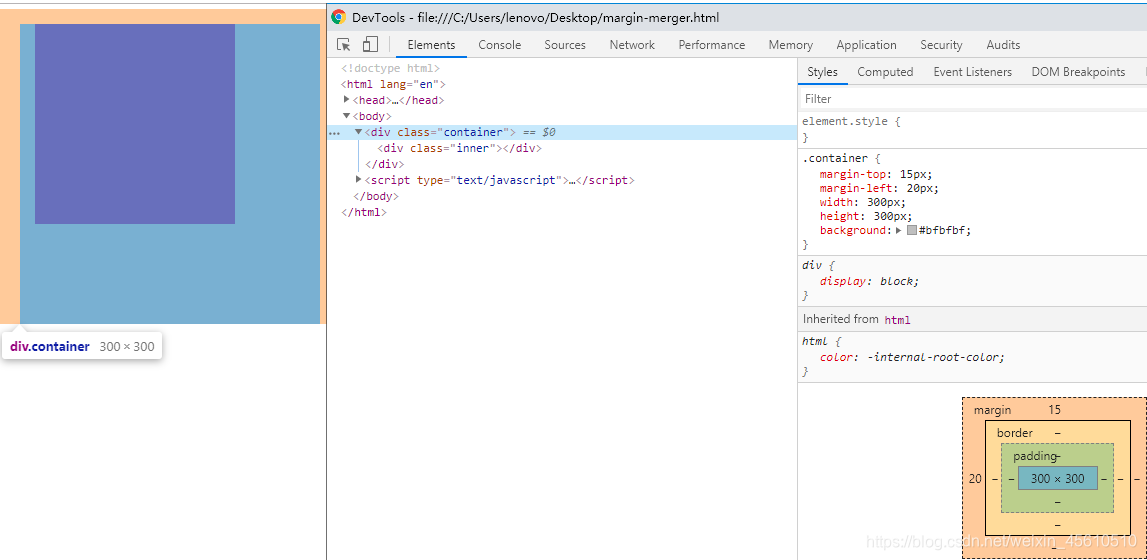Screen dimensions: 1147x560
Task: Click the margin top value 15 in box model
Action: tap(1054, 410)
